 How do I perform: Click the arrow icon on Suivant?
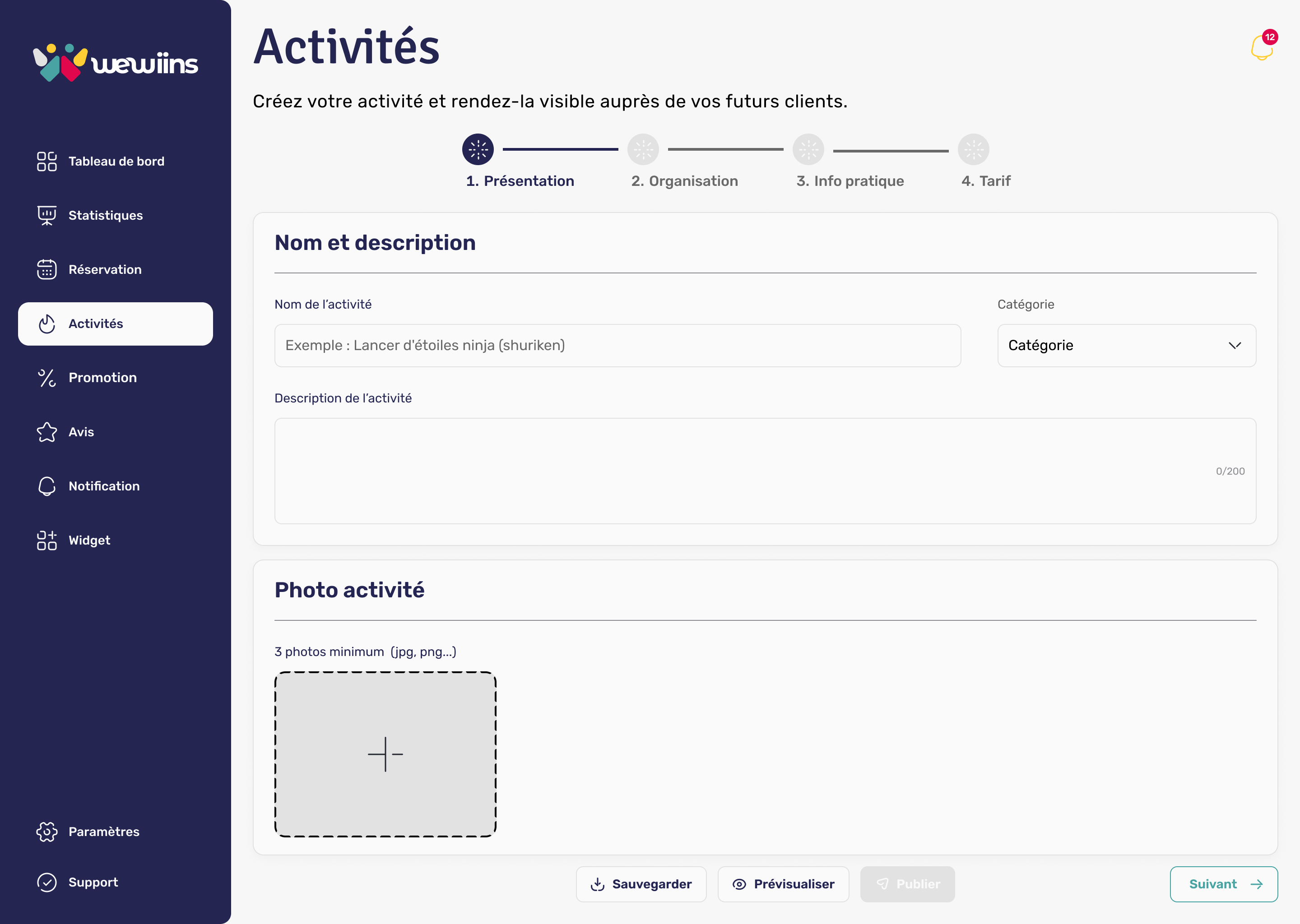pyautogui.click(x=1257, y=884)
